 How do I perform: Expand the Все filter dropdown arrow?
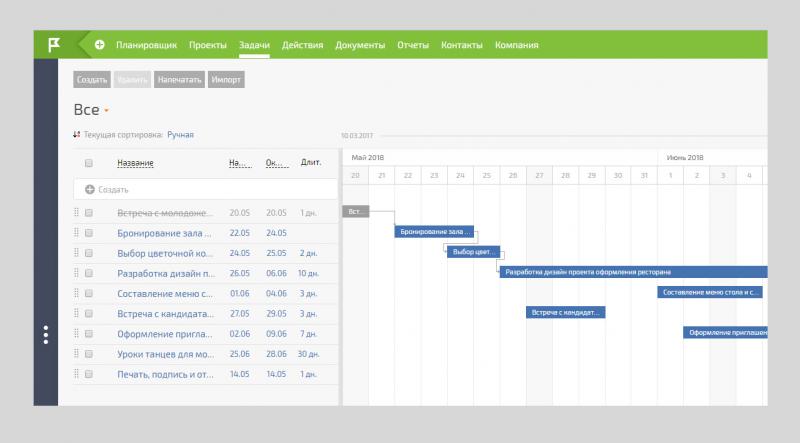tap(106, 111)
